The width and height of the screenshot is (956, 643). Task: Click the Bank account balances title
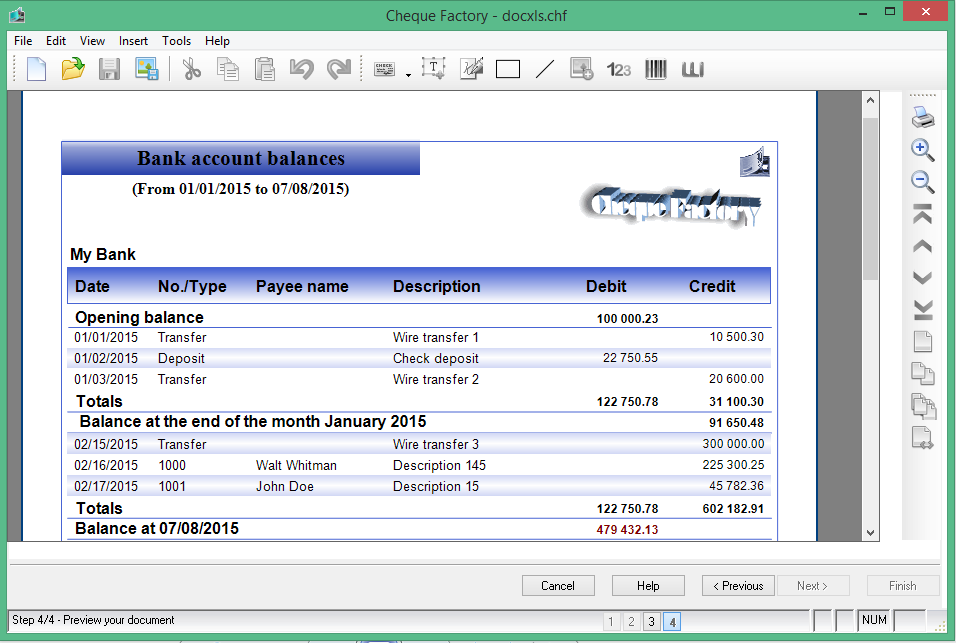click(x=241, y=158)
